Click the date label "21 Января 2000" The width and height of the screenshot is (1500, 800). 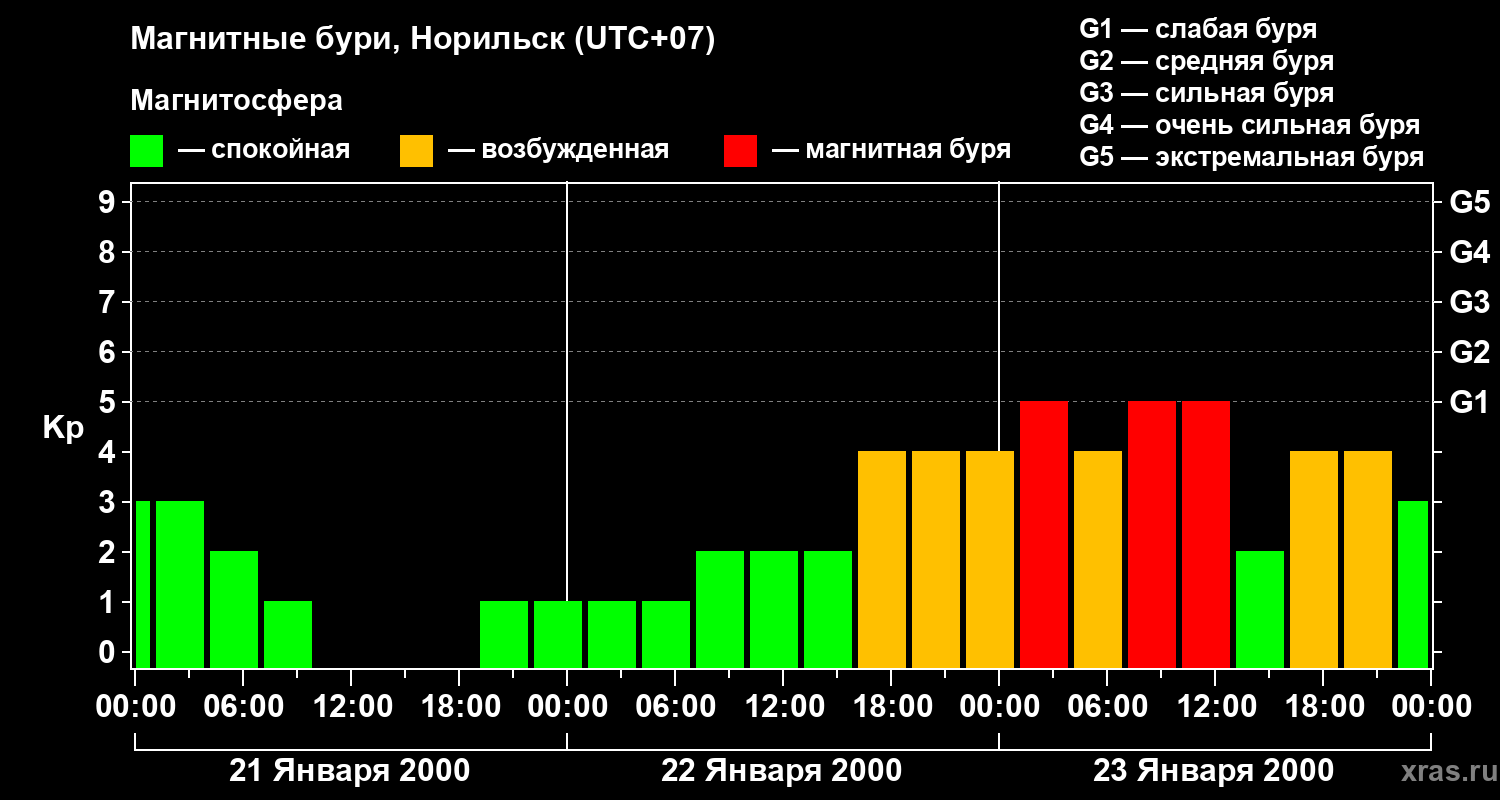350,771
